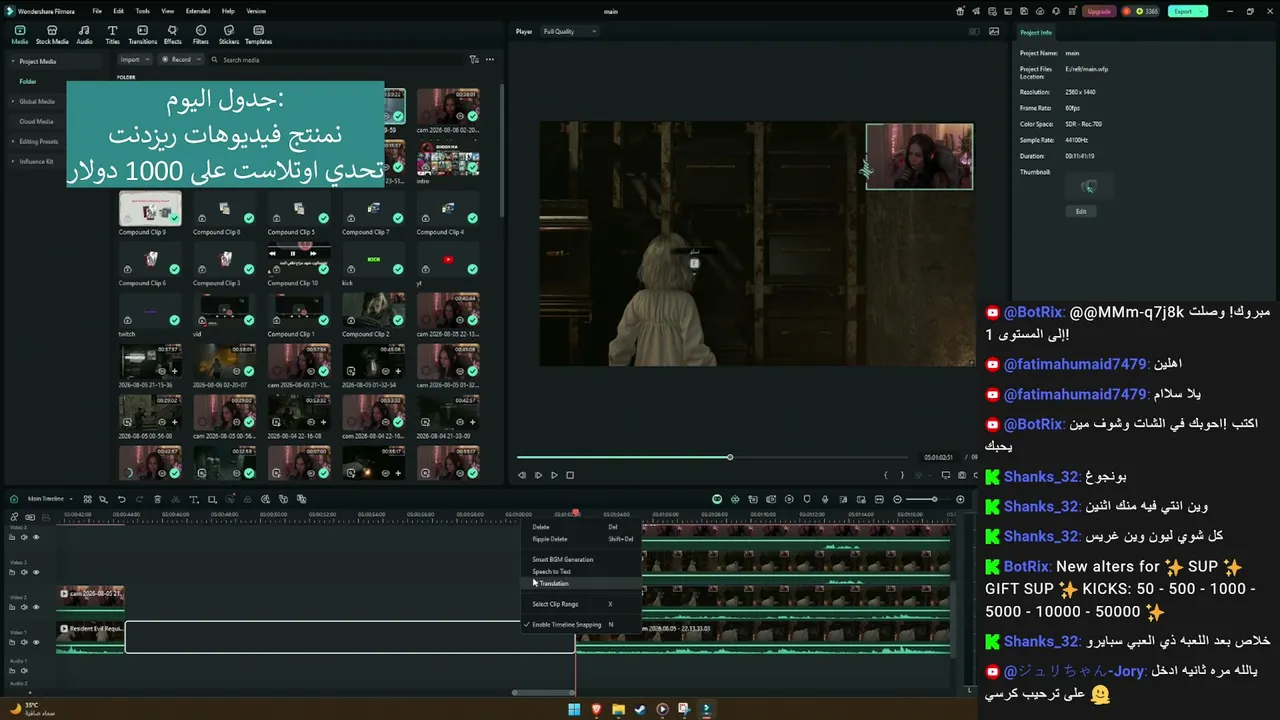Open the Stickers tab
Viewport: 1280px width, 720px height.
click(229, 34)
